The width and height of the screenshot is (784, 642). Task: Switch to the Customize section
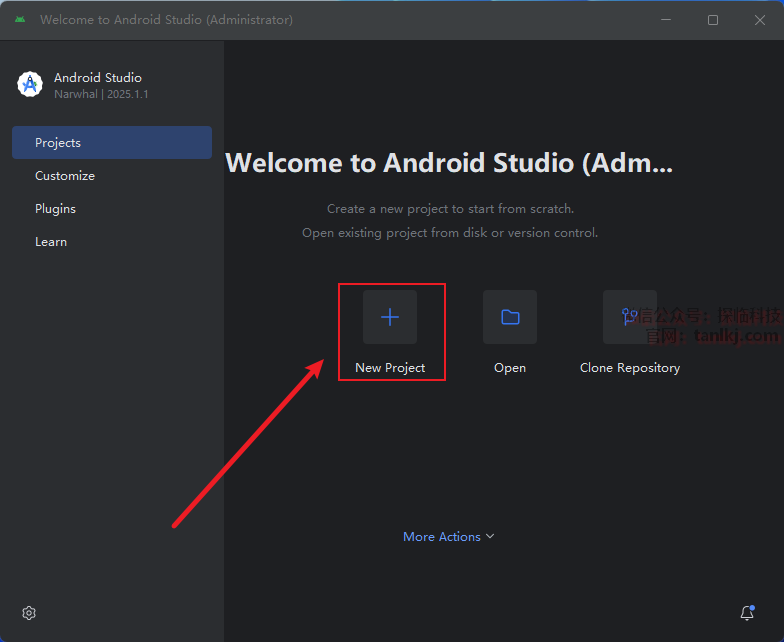[65, 176]
